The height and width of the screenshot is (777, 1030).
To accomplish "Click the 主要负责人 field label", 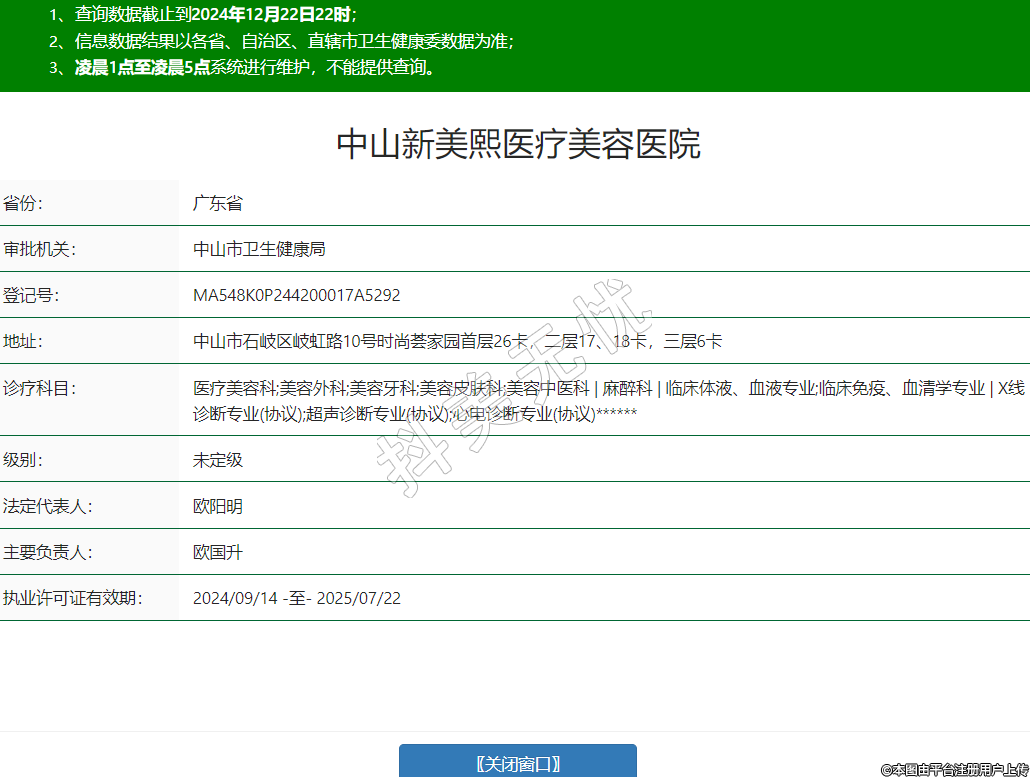I will click(x=47, y=552).
